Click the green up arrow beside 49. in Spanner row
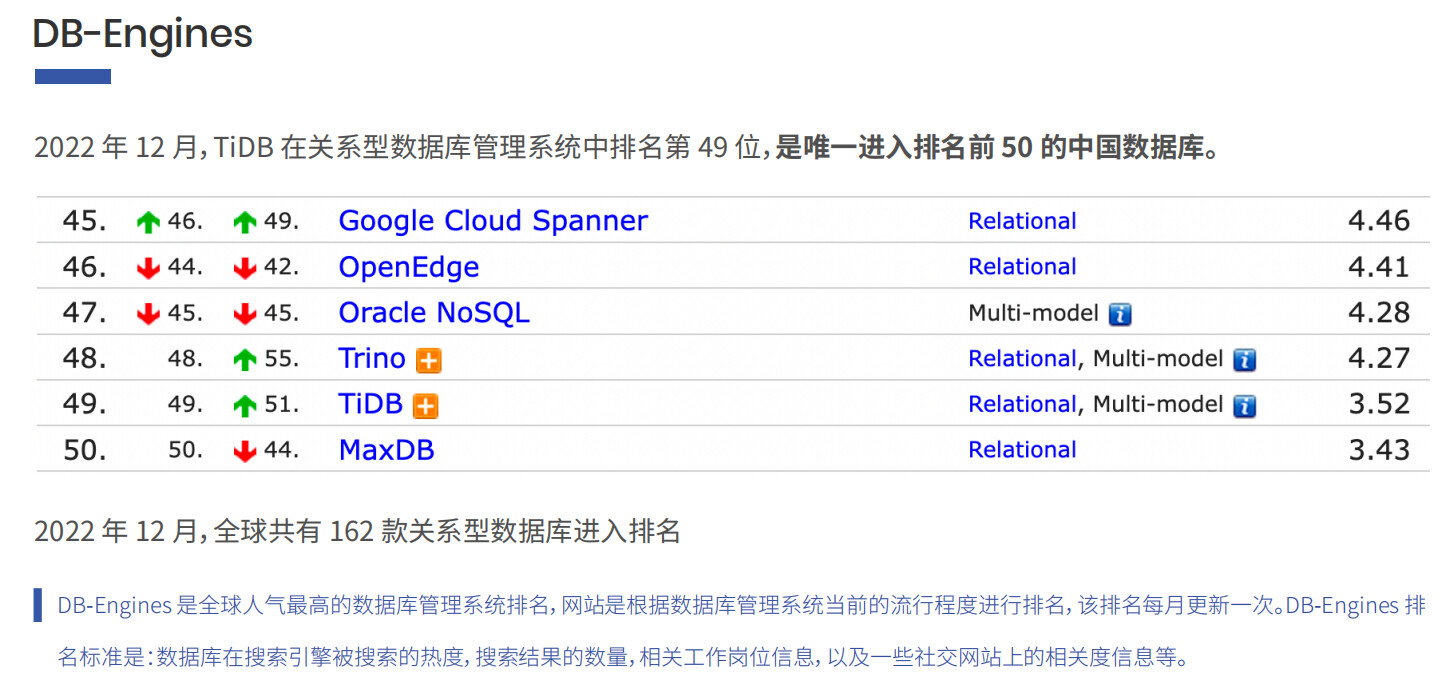The width and height of the screenshot is (1443, 691). click(x=245, y=222)
